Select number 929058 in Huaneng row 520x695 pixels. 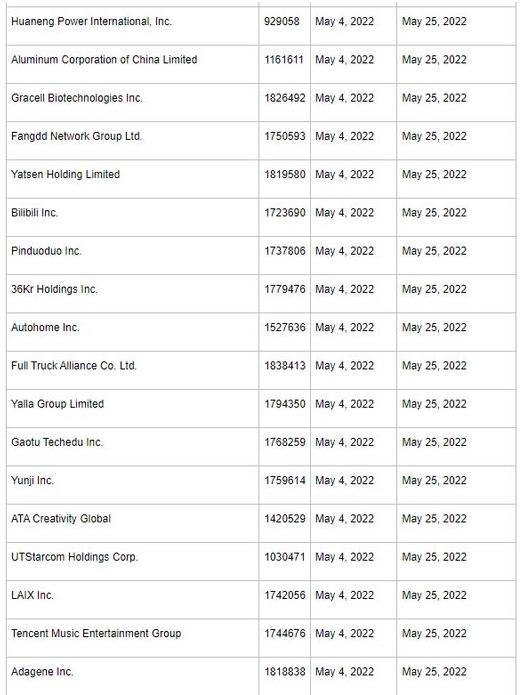coord(282,21)
